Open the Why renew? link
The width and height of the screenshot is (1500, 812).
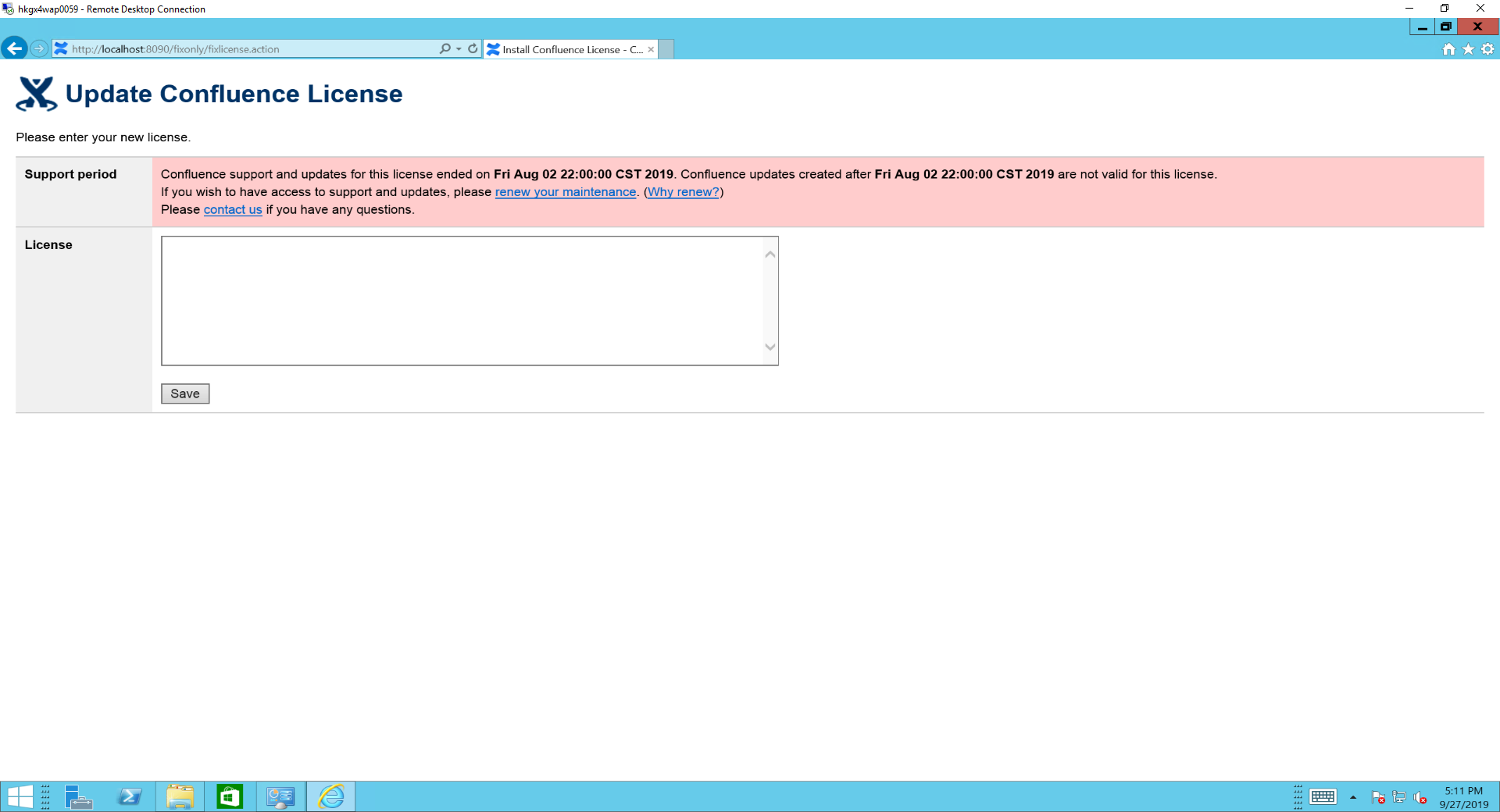click(684, 192)
